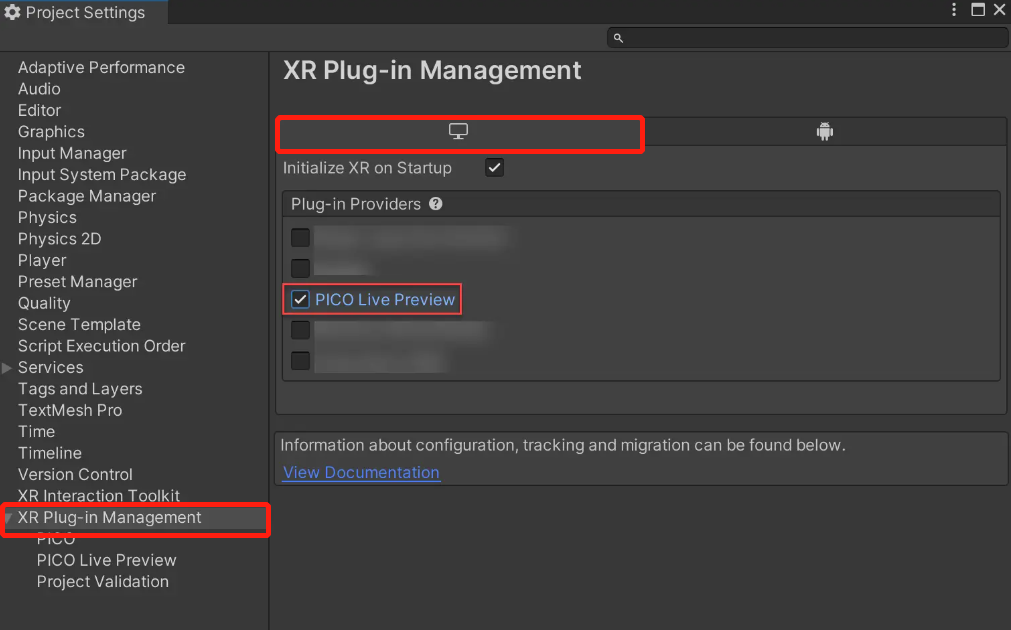Open Package Manager settings
The height and width of the screenshot is (630, 1011).
(x=87, y=196)
